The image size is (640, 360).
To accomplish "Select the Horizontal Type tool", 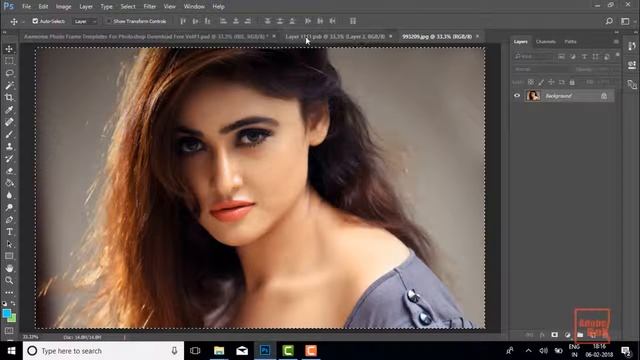I will 9,232.
